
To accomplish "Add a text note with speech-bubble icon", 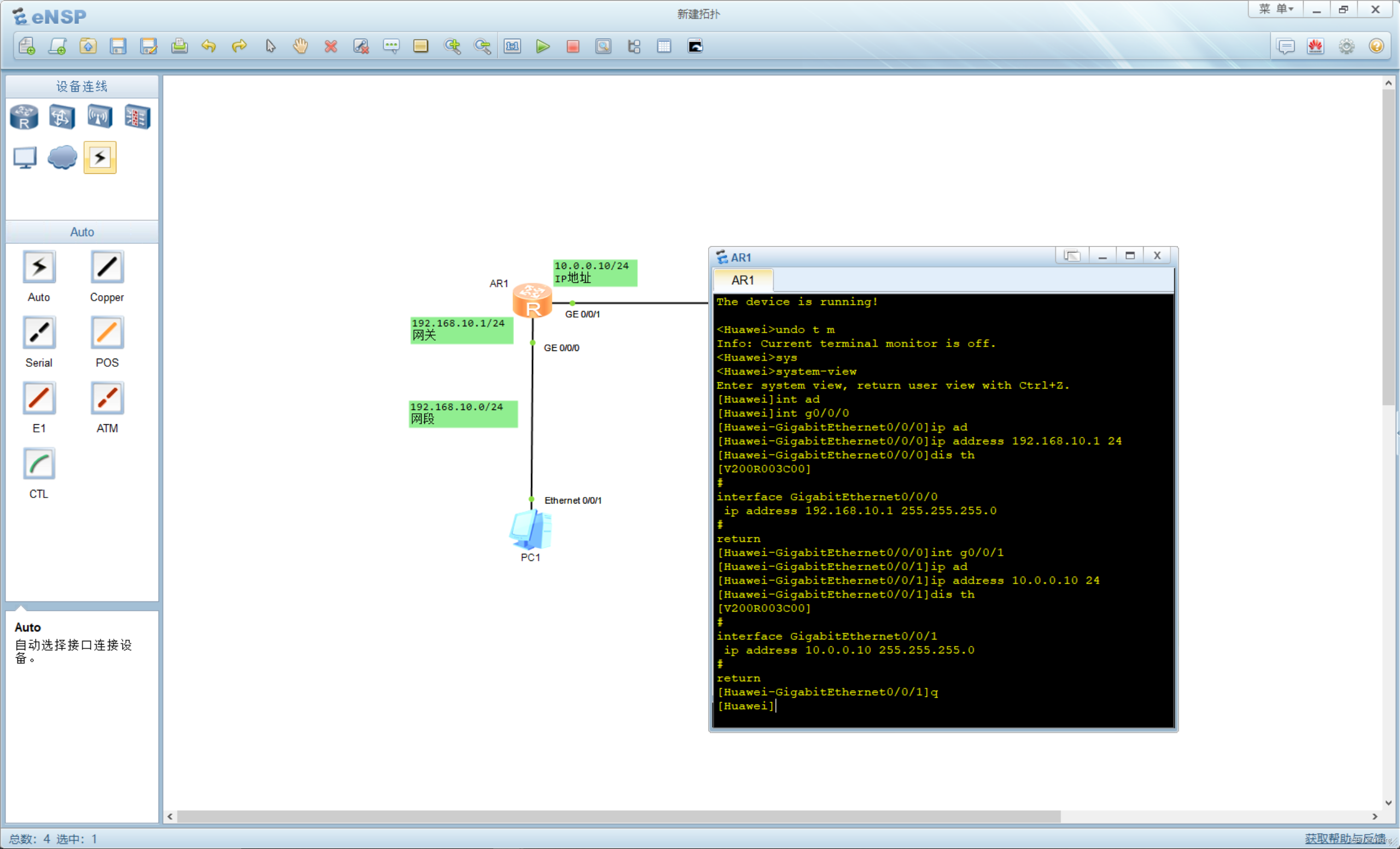I will point(392,46).
